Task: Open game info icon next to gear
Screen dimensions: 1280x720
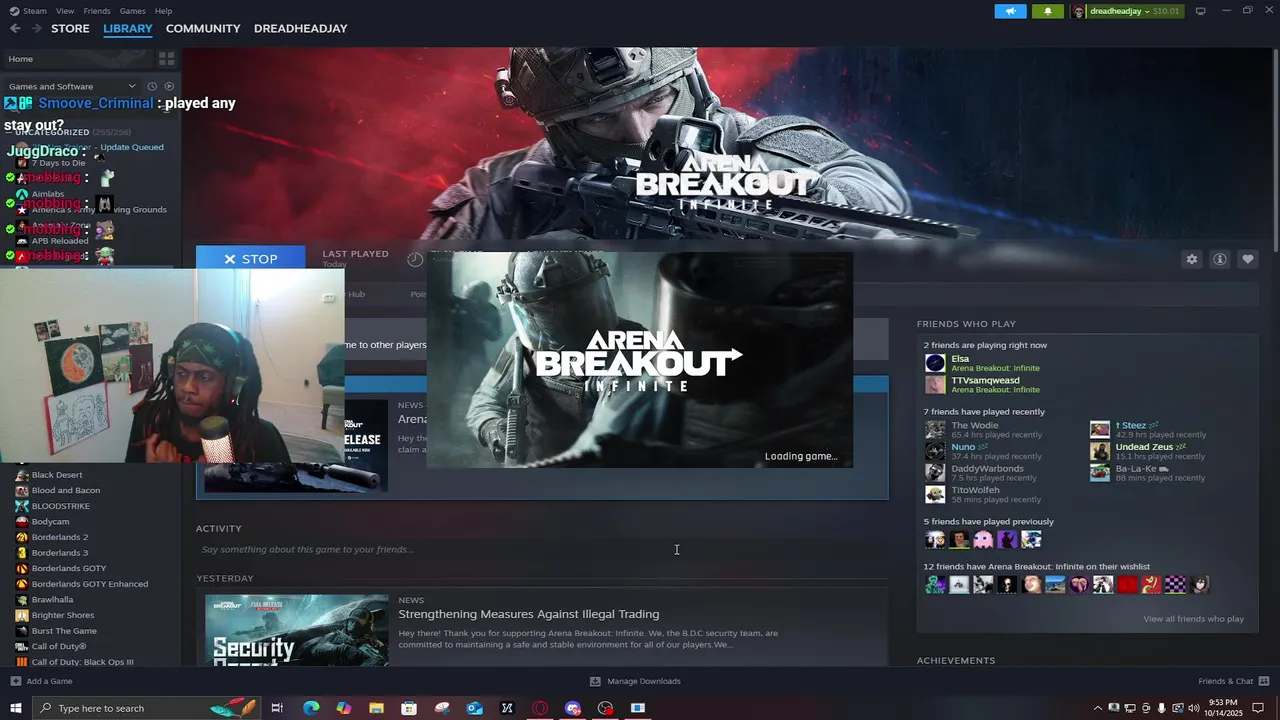Action: coord(1219,259)
